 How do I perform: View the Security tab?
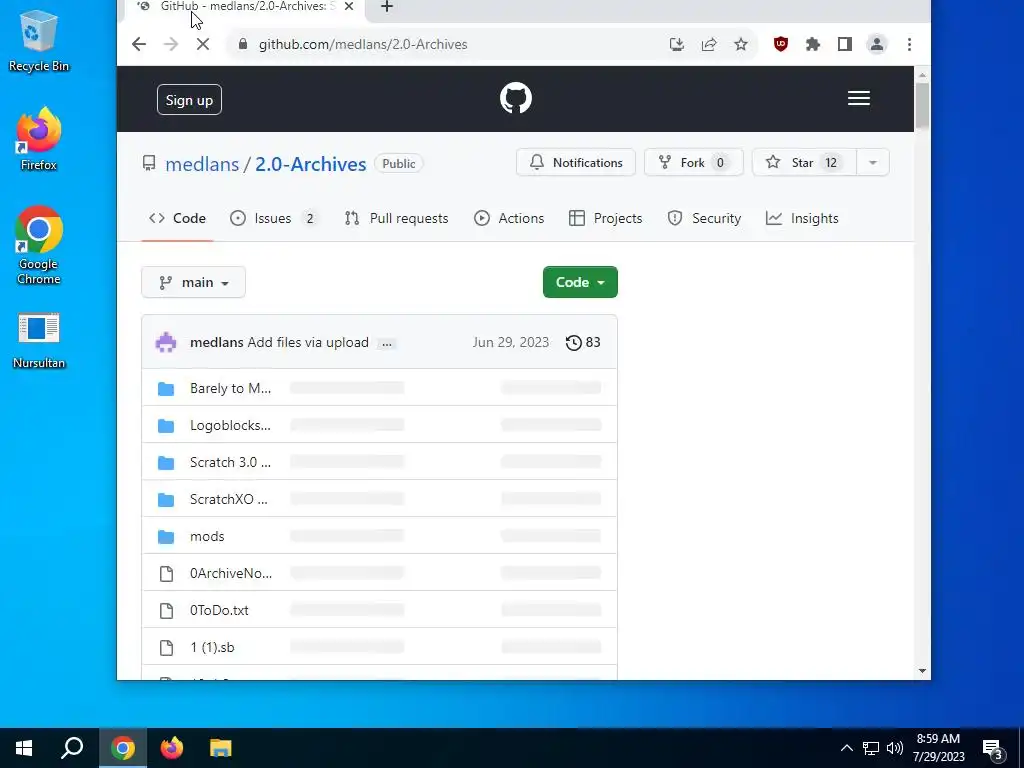704,218
